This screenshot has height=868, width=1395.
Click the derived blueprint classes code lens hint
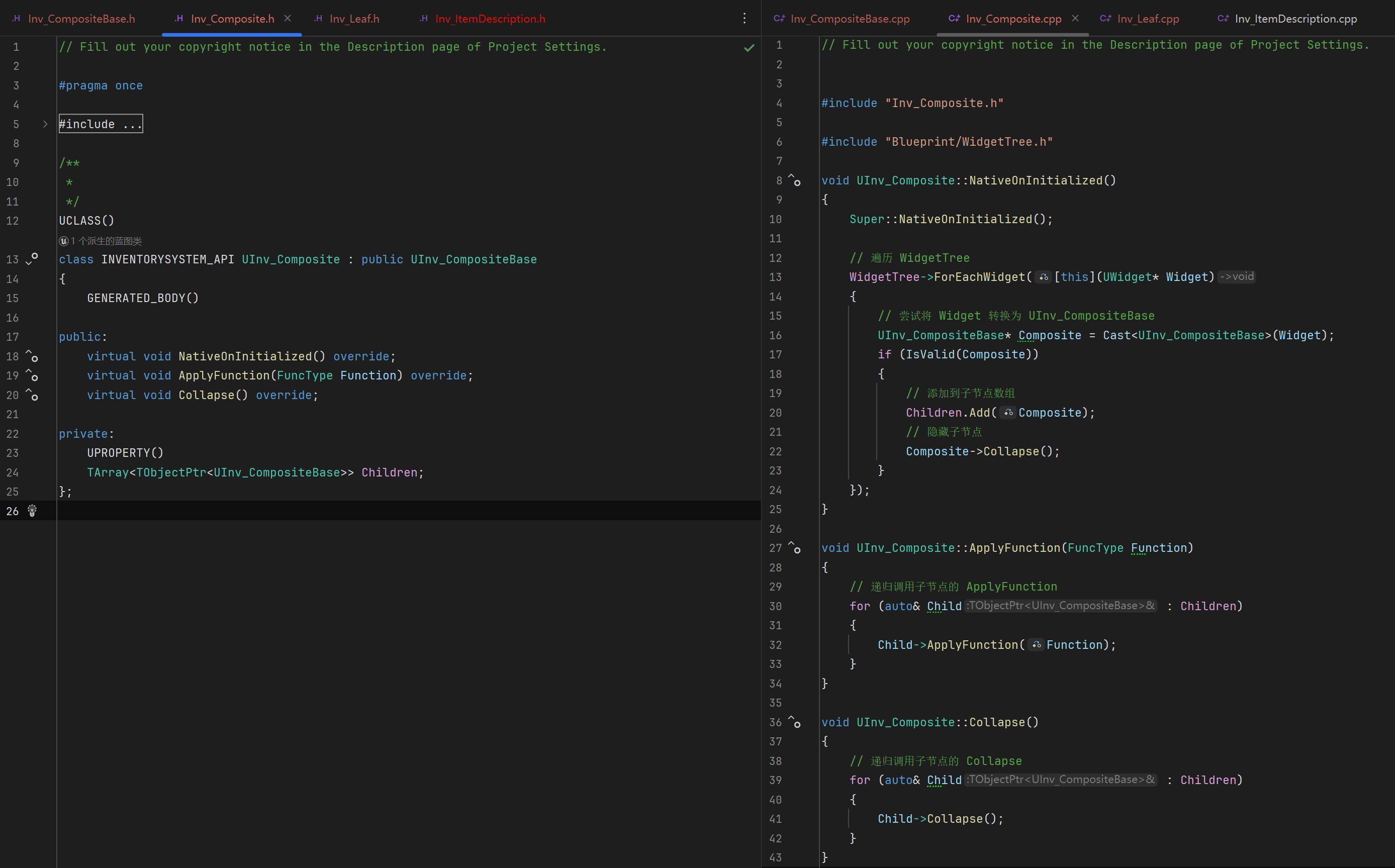click(101, 241)
